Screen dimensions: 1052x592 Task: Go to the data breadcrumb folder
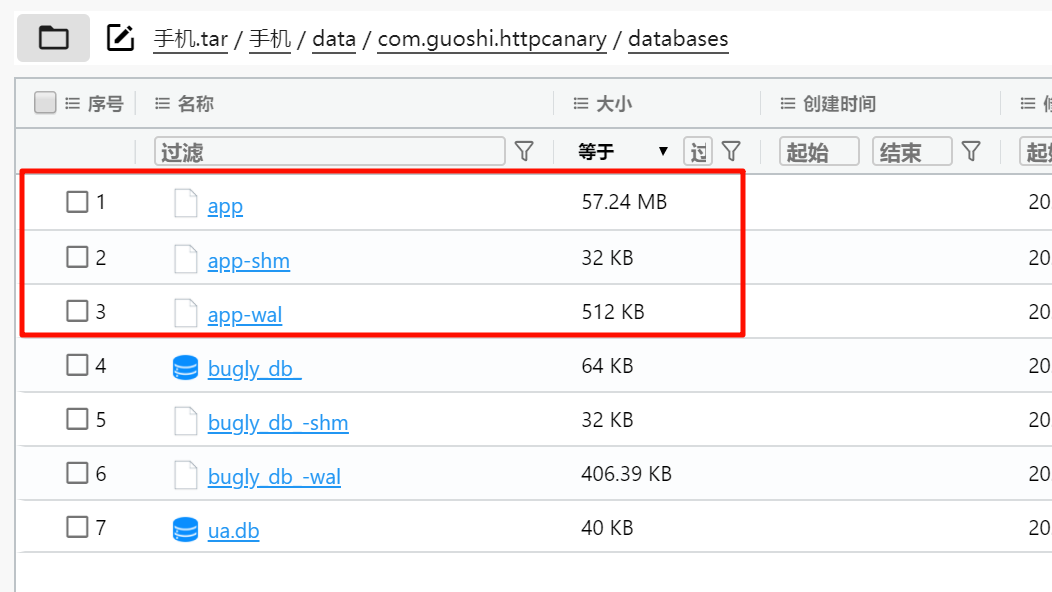334,39
